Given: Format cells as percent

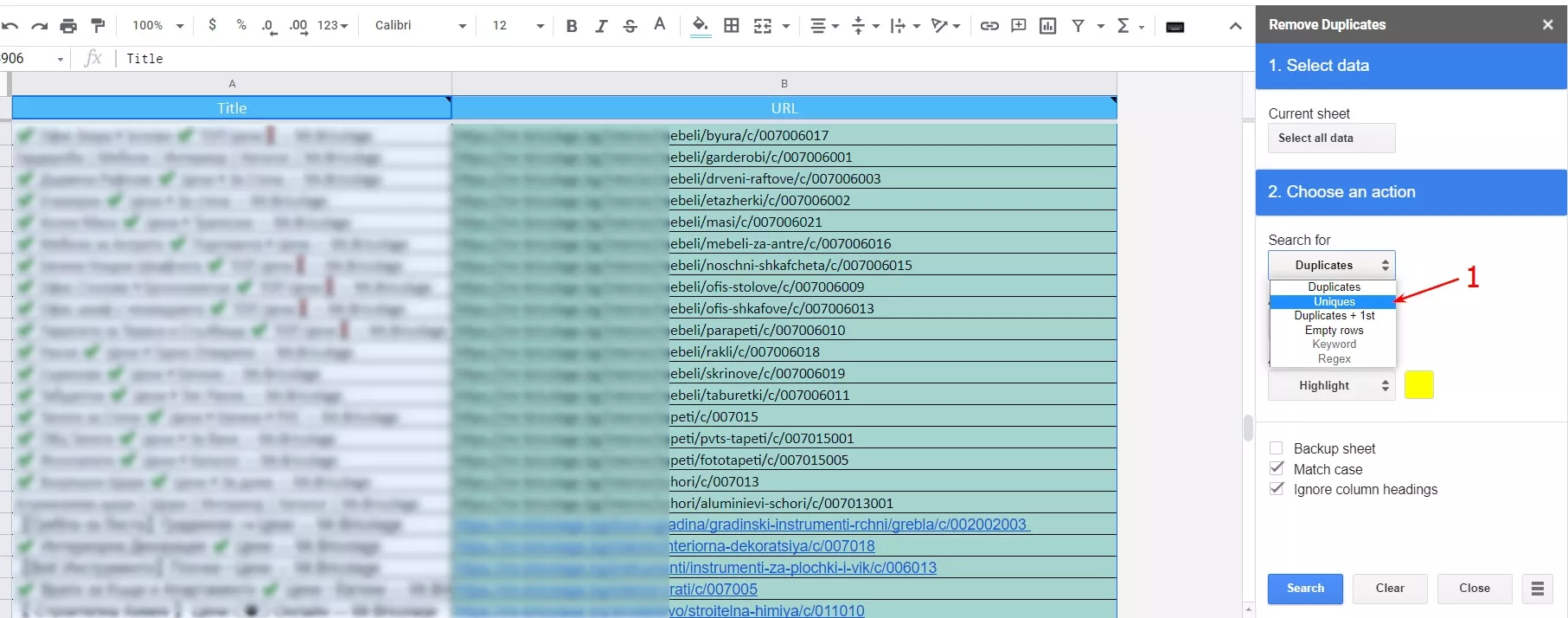Looking at the screenshot, I should [x=241, y=25].
